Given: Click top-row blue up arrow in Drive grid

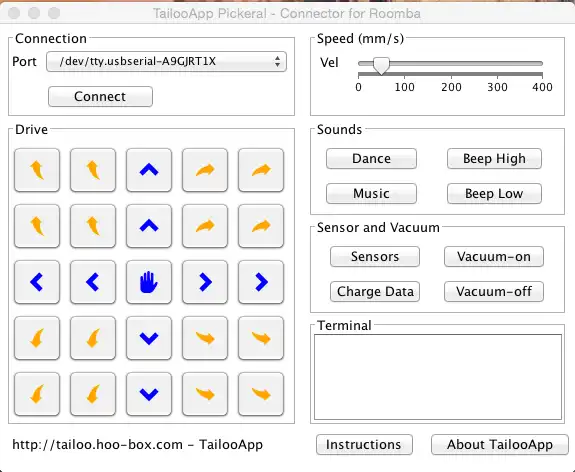Looking at the screenshot, I should coord(149,170).
